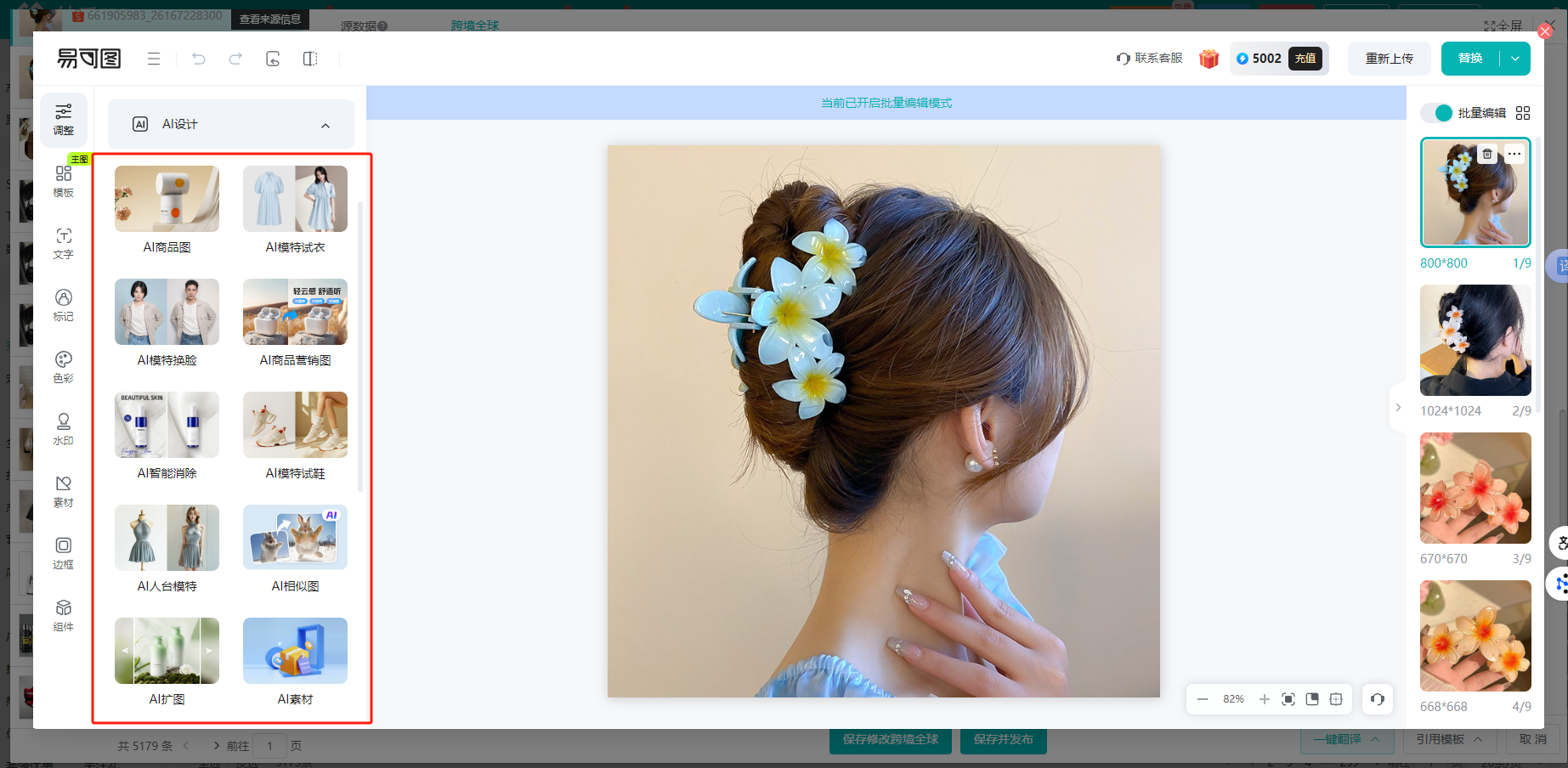
Task: Click the zoom in plus button
Action: coord(1264,699)
